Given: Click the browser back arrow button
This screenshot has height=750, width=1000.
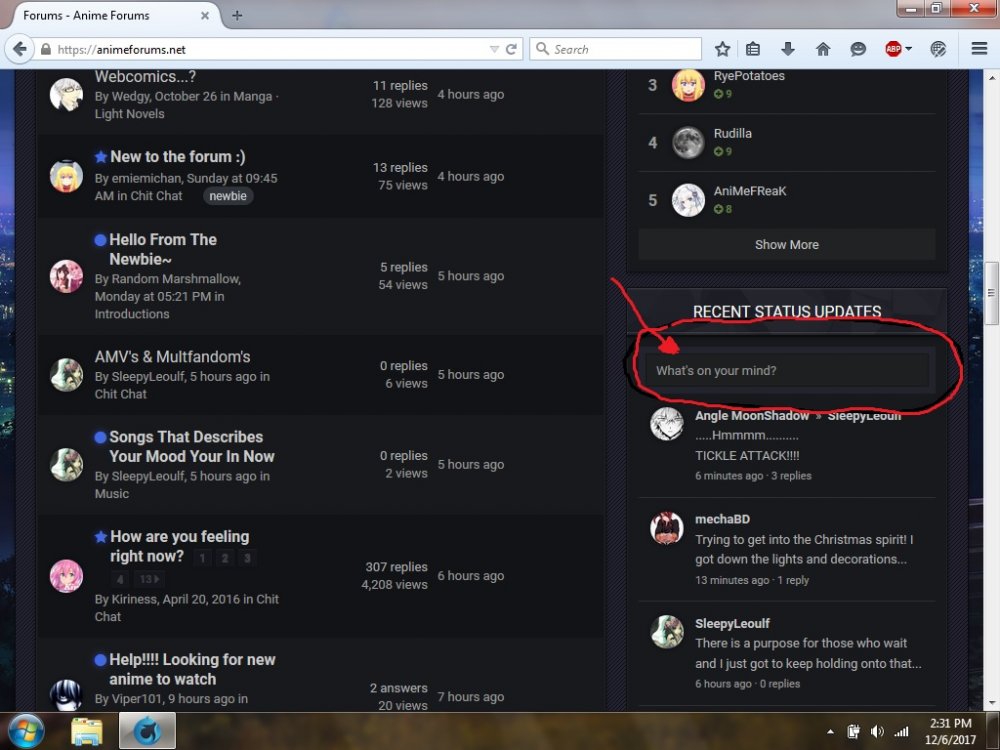Looking at the screenshot, I should pyautogui.click(x=20, y=49).
